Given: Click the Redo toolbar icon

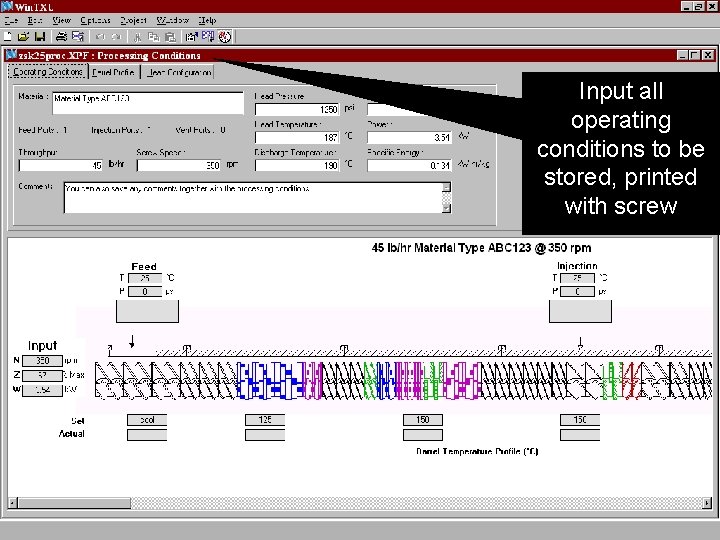Looking at the screenshot, I should tap(117, 37).
